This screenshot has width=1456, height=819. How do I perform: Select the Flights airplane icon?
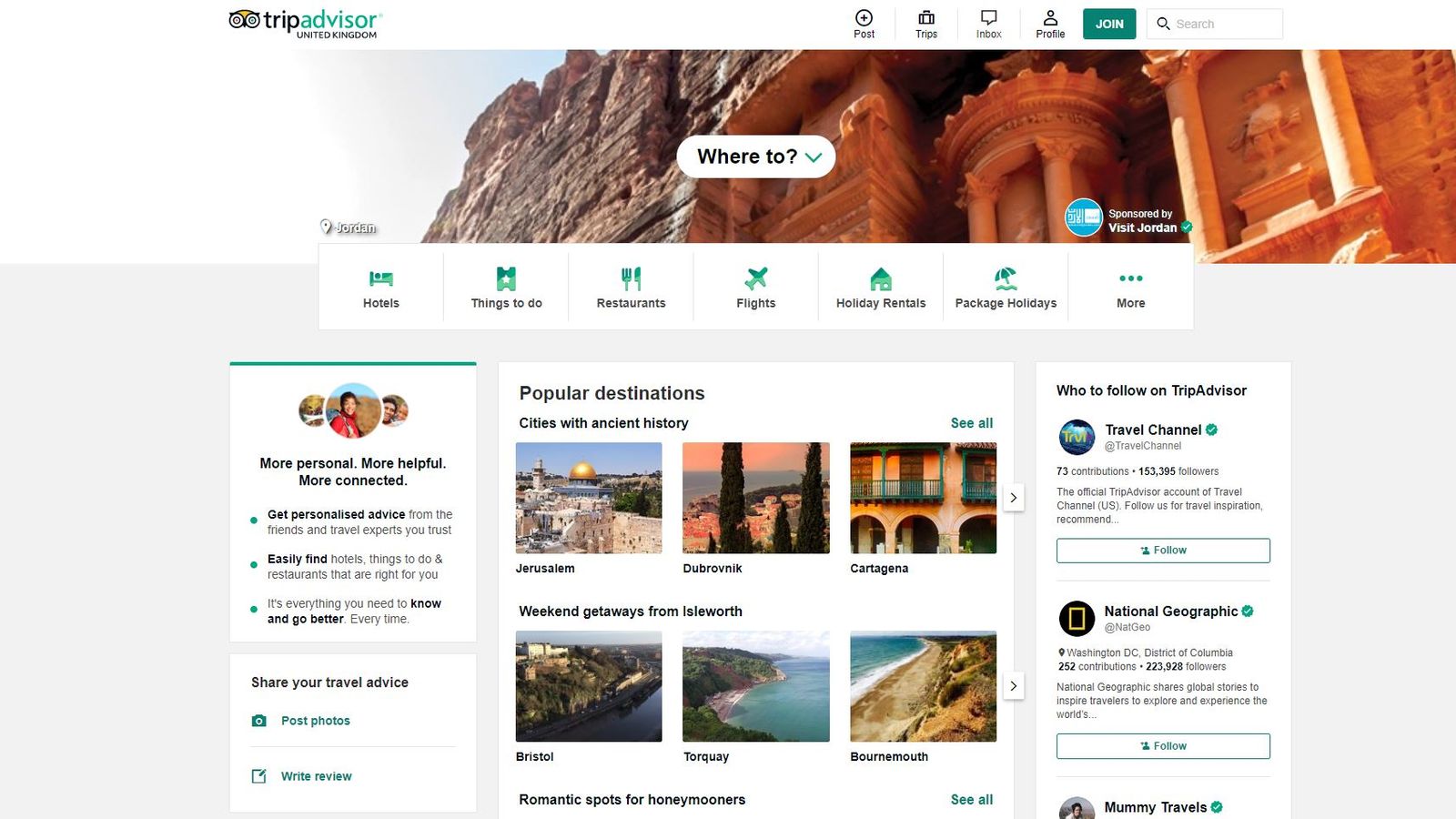click(756, 286)
